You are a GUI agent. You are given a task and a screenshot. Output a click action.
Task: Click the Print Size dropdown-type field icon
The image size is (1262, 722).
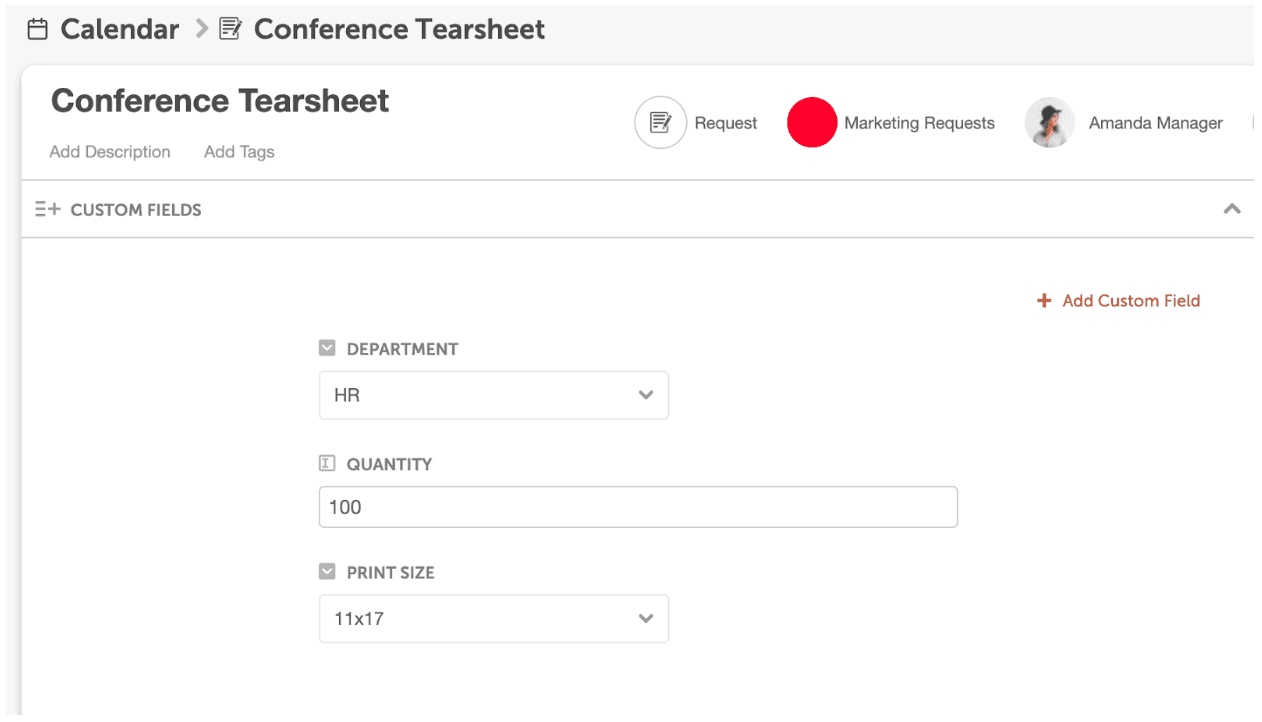tap(327, 571)
